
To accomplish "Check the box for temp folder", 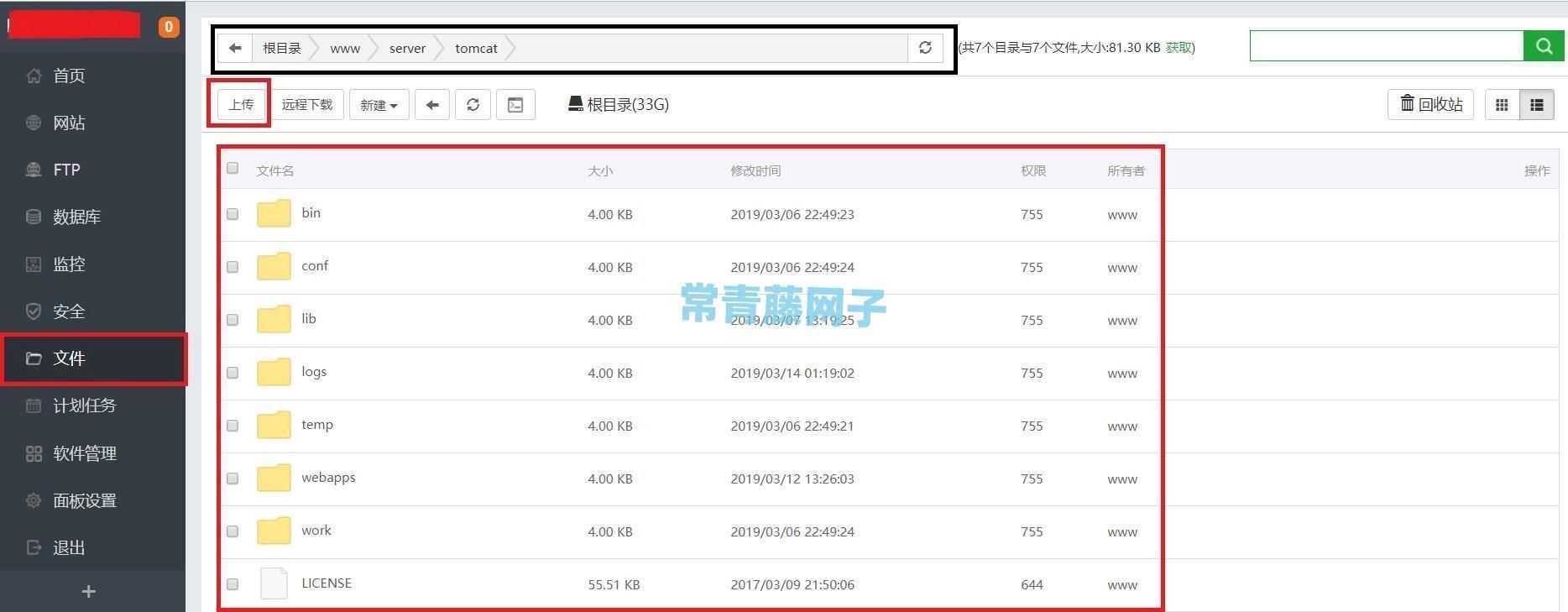I will tap(233, 426).
